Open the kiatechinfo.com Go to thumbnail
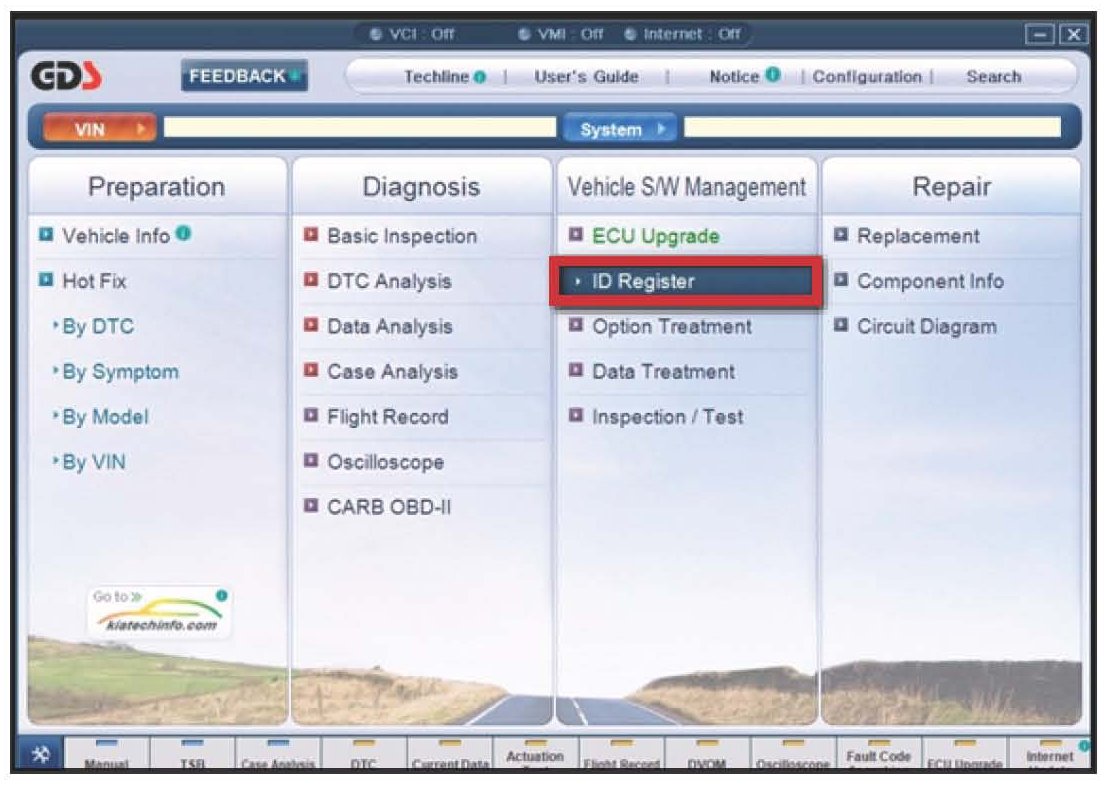The width and height of the screenshot is (1113, 789). click(159, 612)
